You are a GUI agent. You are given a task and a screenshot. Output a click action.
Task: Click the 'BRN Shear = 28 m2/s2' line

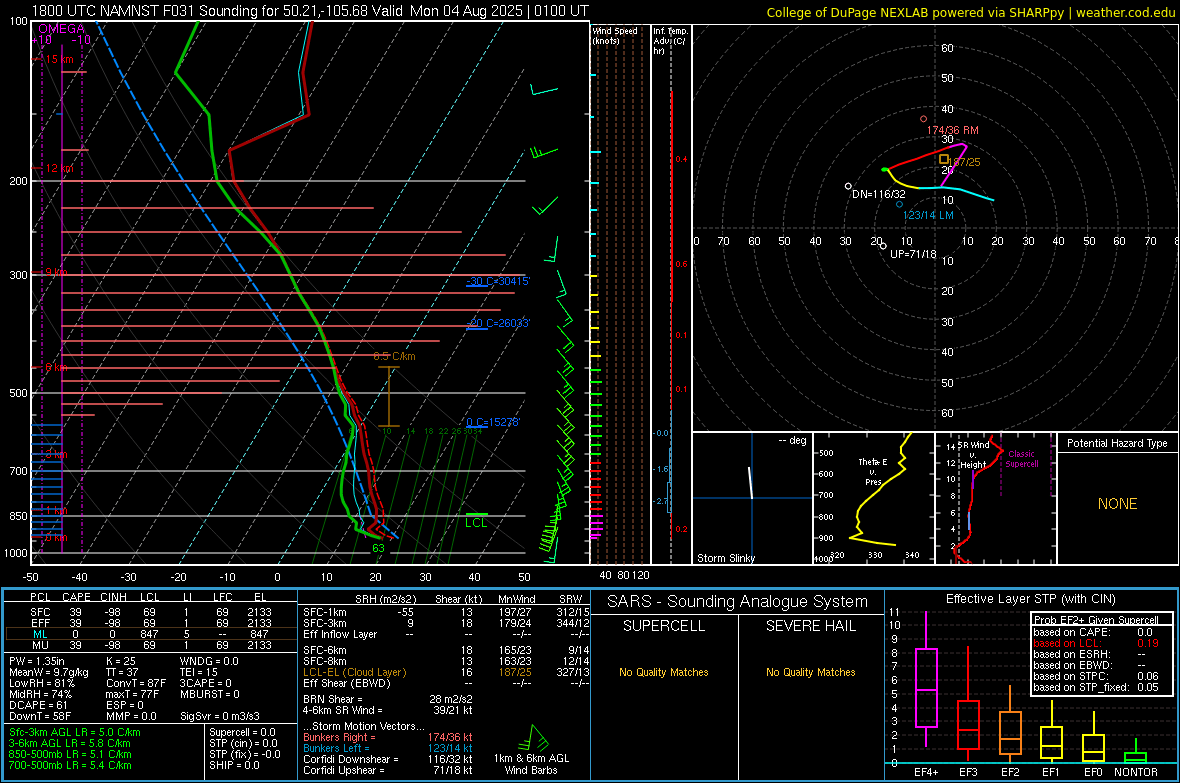[x=388, y=699]
